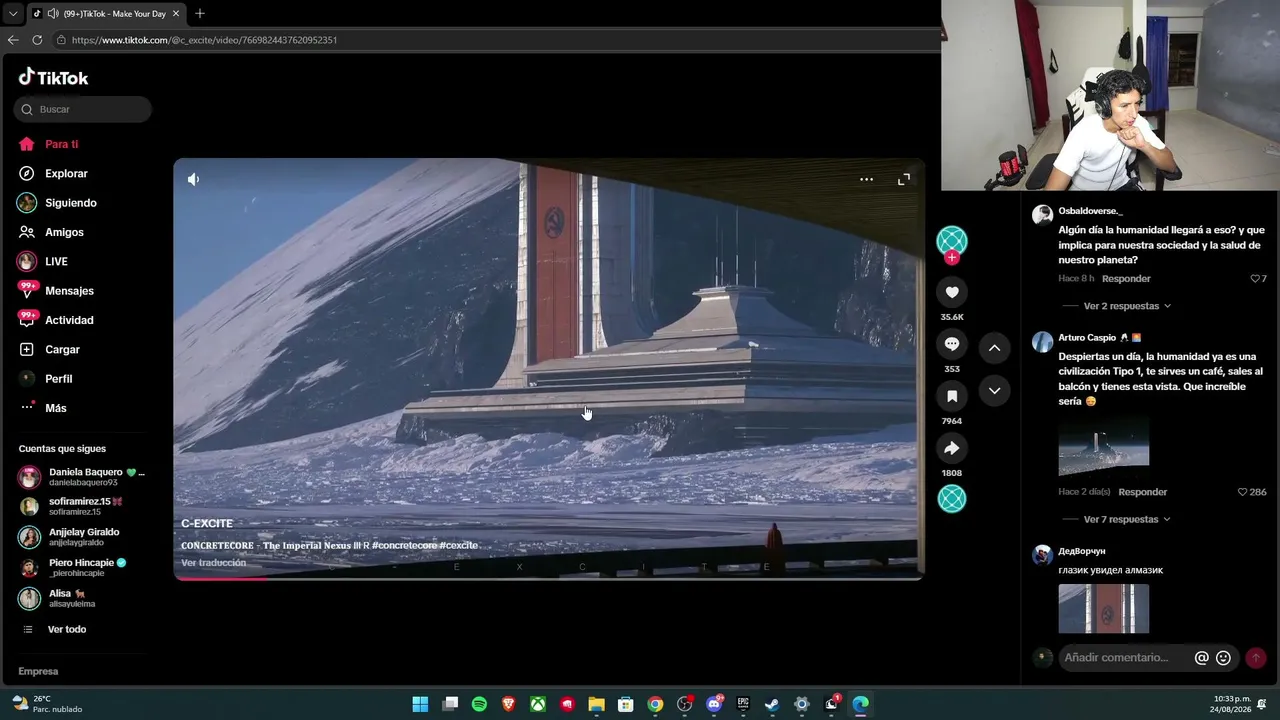Open the TikTok logo home link
Screen dimensions: 1280x720
pyautogui.click(x=53, y=77)
